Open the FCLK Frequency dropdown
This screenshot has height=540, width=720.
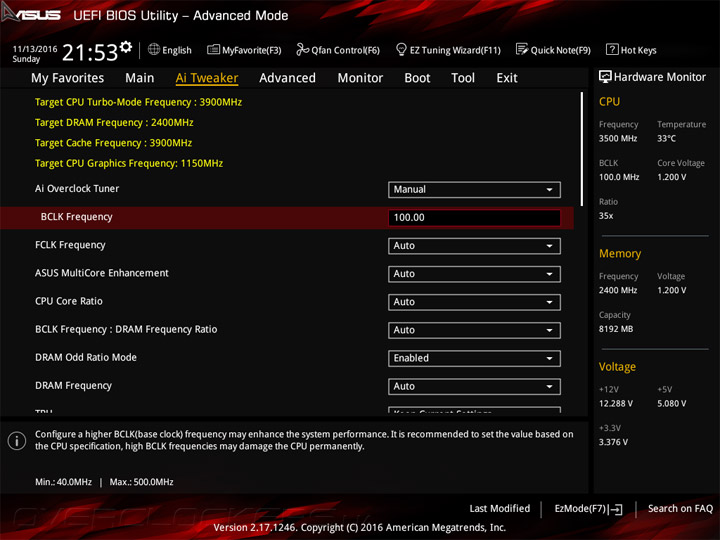[x=474, y=246]
